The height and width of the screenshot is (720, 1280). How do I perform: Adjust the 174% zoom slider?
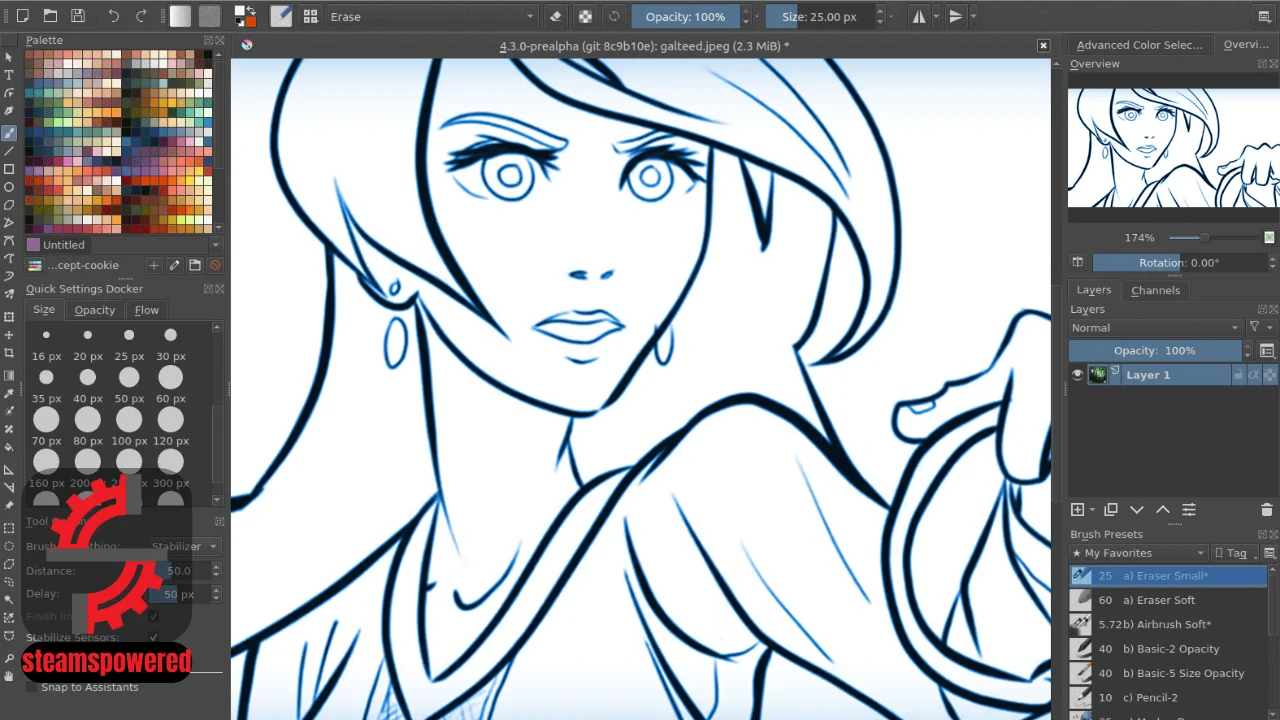tap(1213, 237)
